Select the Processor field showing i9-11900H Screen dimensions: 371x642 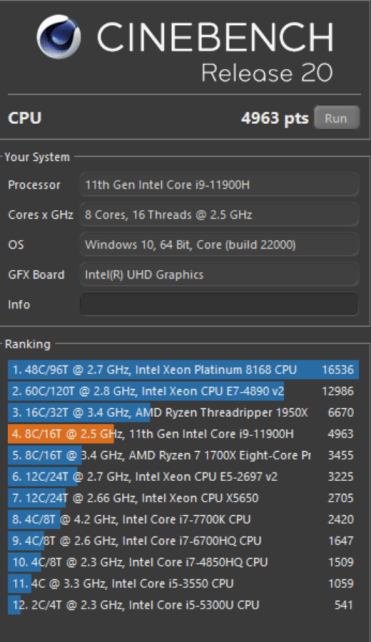(219, 185)
